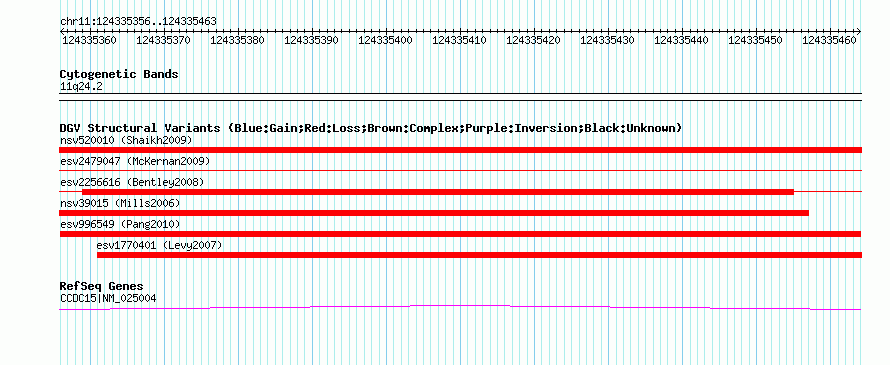The width and height of the screenshot is (890, 365).
Task: Click ruler position 124335370
Action: tap(163, 40)
